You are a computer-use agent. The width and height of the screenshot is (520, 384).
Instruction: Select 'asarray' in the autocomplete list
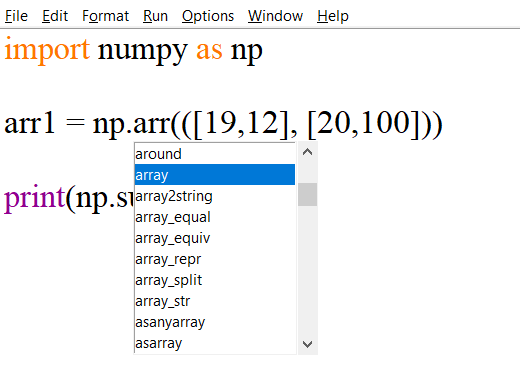point(215,343)
